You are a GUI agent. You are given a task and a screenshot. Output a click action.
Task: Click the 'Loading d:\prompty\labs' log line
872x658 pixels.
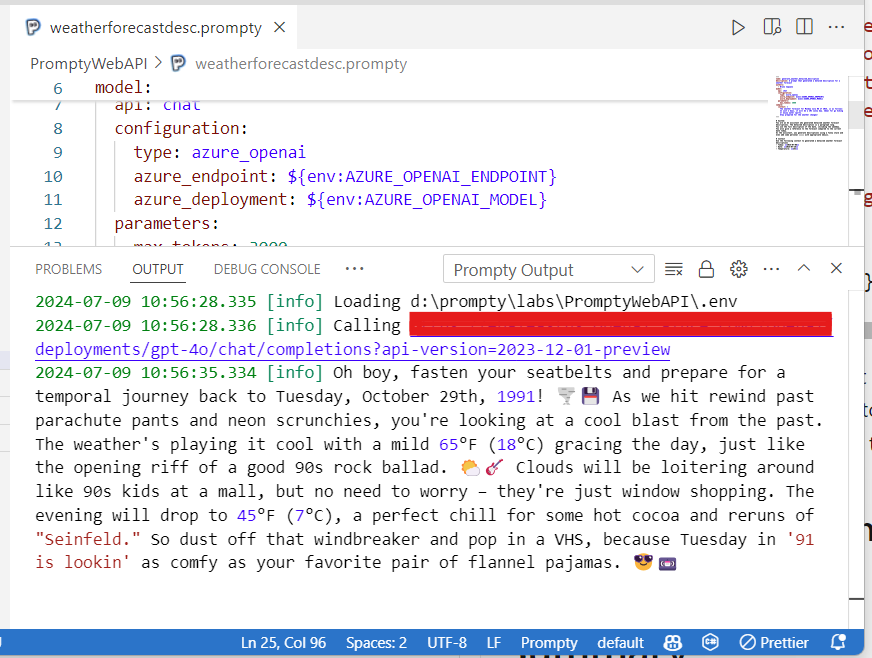click(386, 301)
